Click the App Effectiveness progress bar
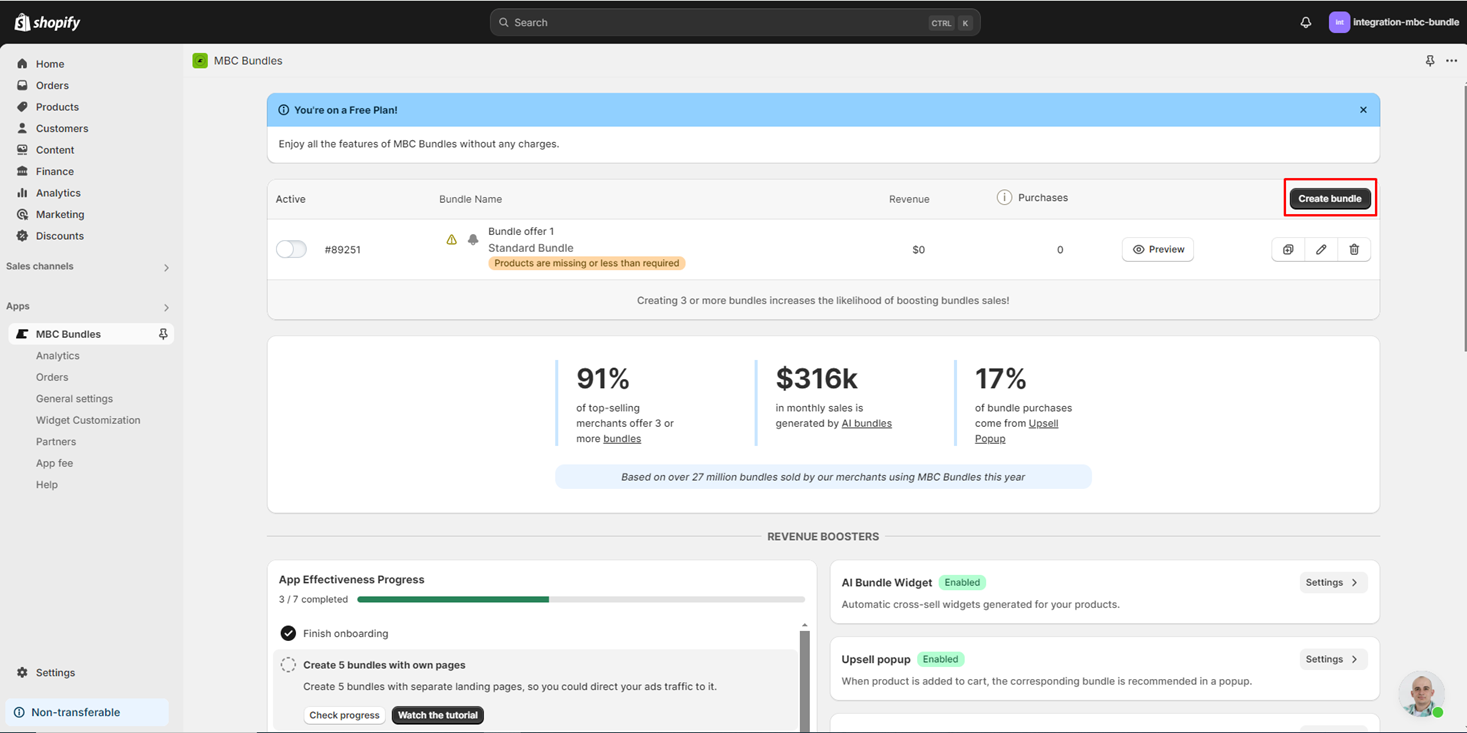 [x=580, y=600]
